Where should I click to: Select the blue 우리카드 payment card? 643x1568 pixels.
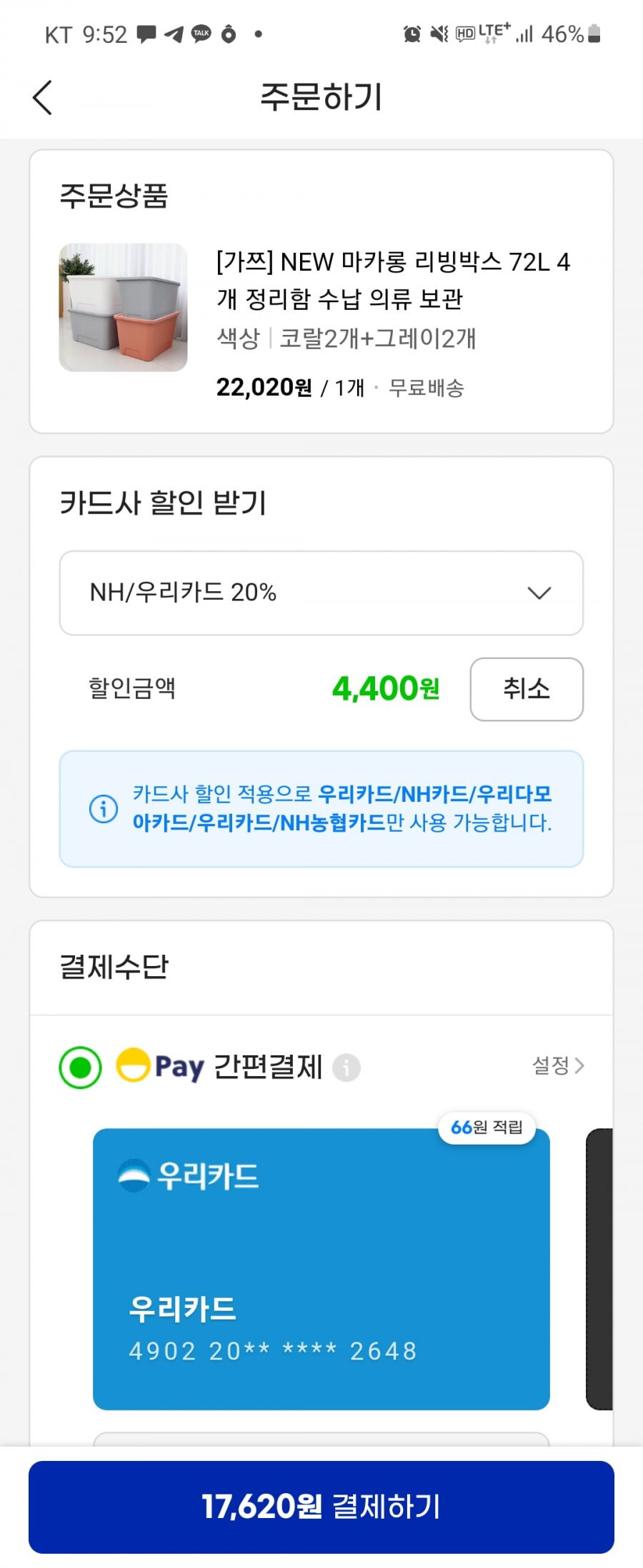click(x=321, y=1269)
